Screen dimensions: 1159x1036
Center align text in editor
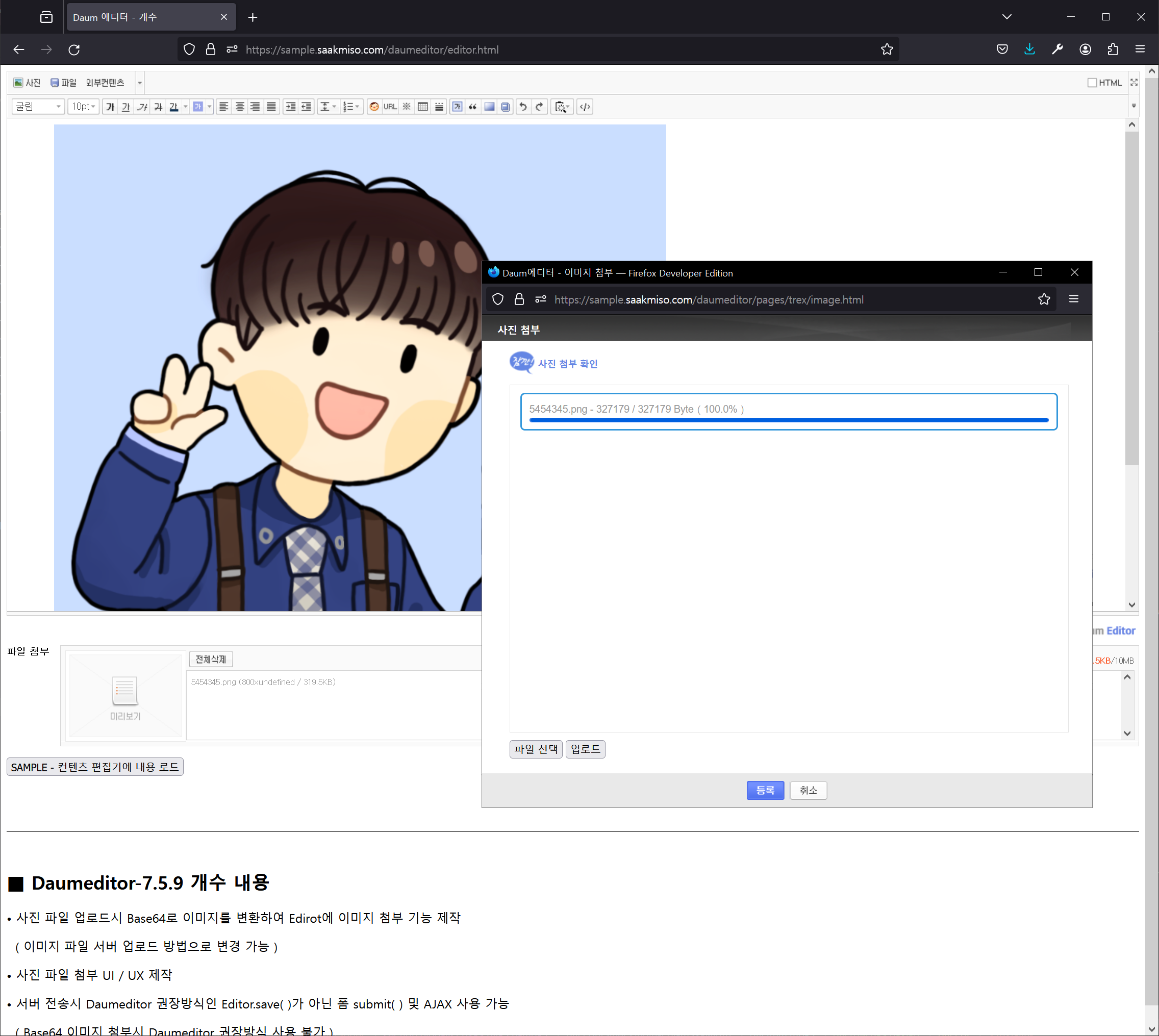[x=240, y=107]
